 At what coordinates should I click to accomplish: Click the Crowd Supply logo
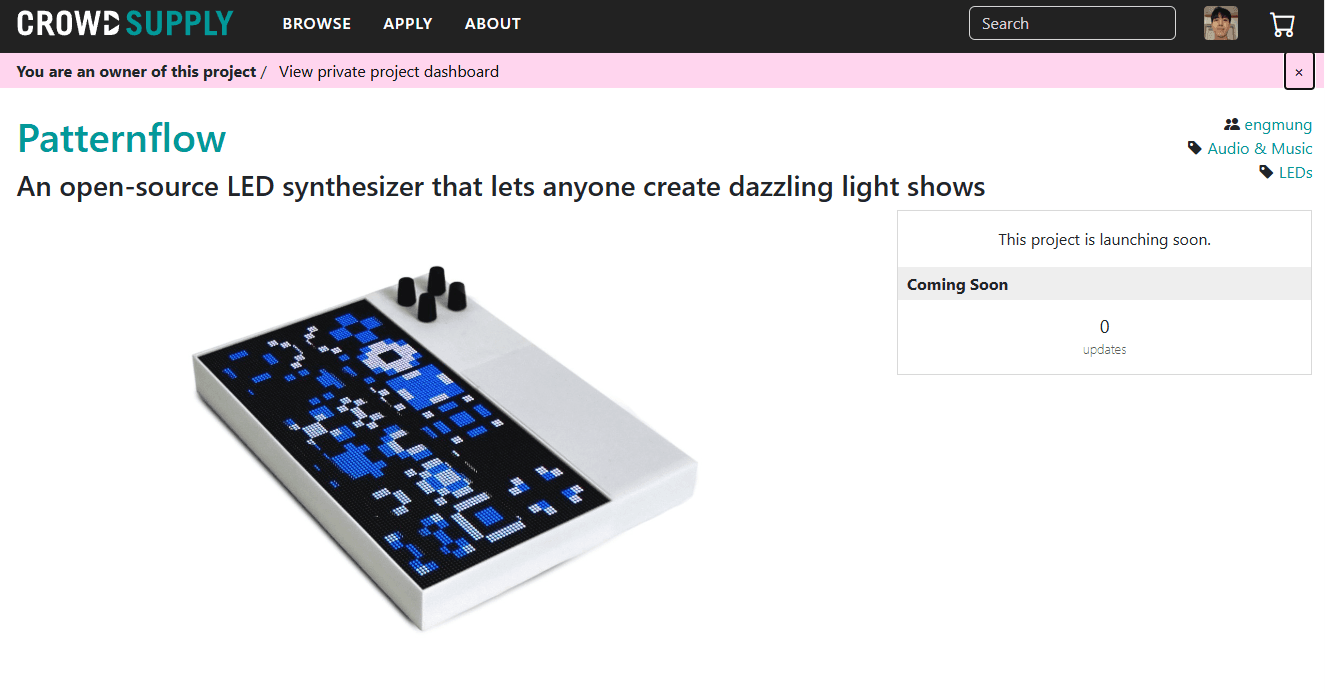point(125,23)
